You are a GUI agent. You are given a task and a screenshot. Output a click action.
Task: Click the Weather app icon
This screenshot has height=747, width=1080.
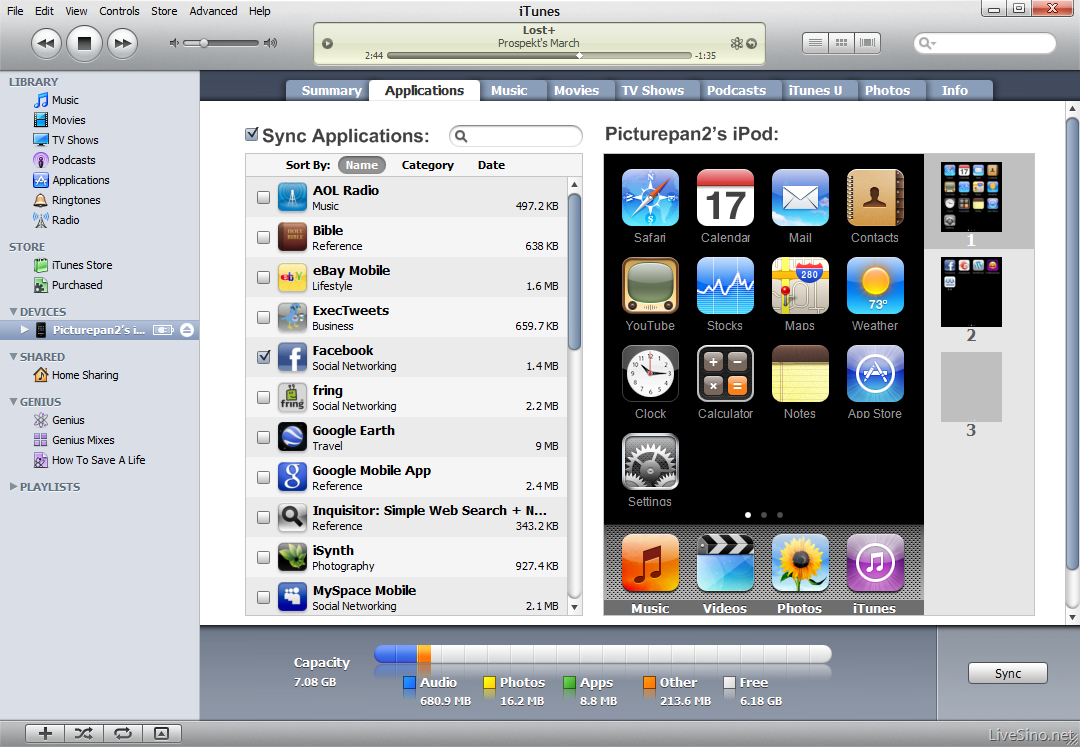pyautogui.click(x=875, y=286)
